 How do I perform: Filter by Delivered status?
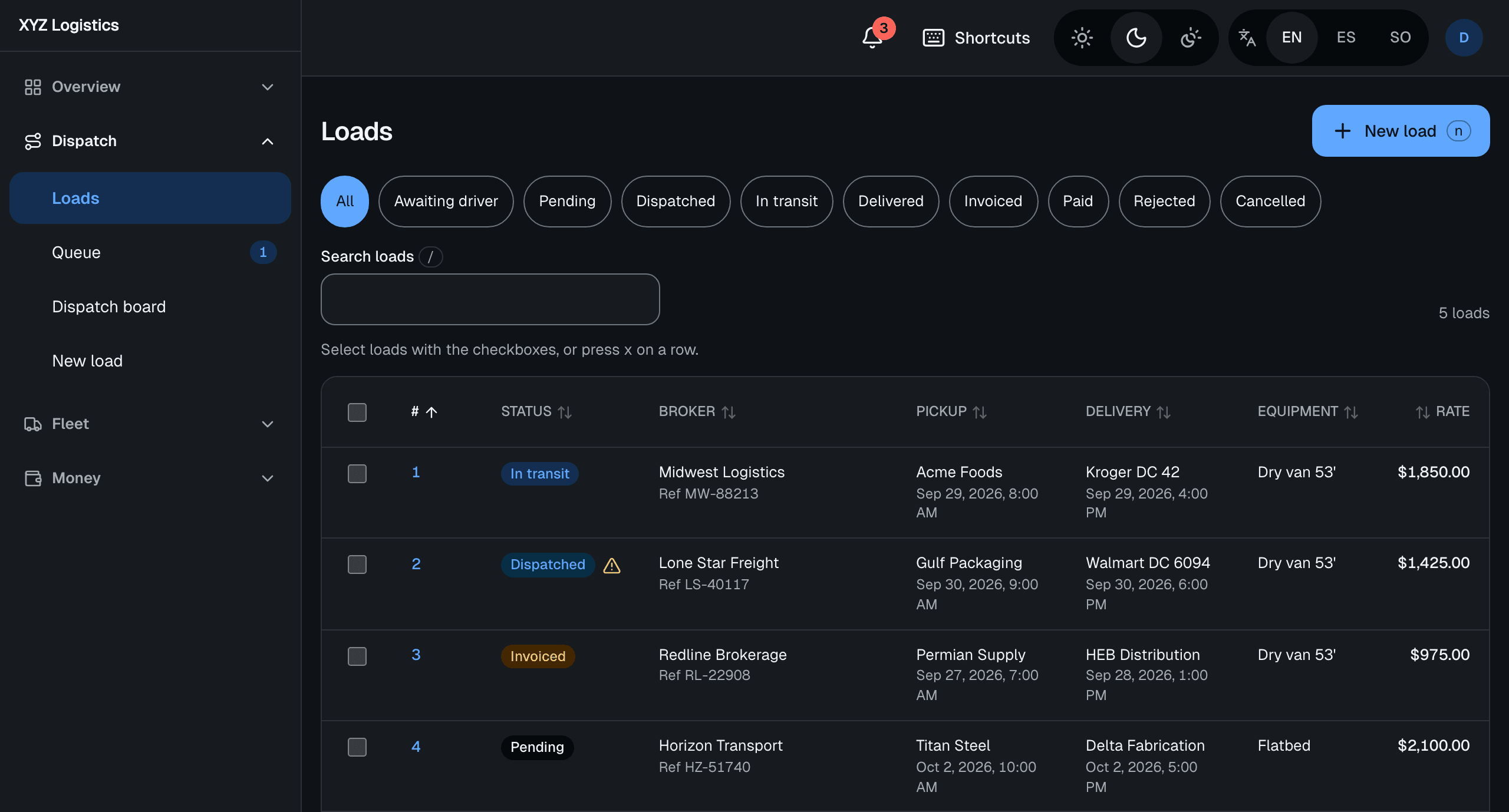tap(891, 202)
